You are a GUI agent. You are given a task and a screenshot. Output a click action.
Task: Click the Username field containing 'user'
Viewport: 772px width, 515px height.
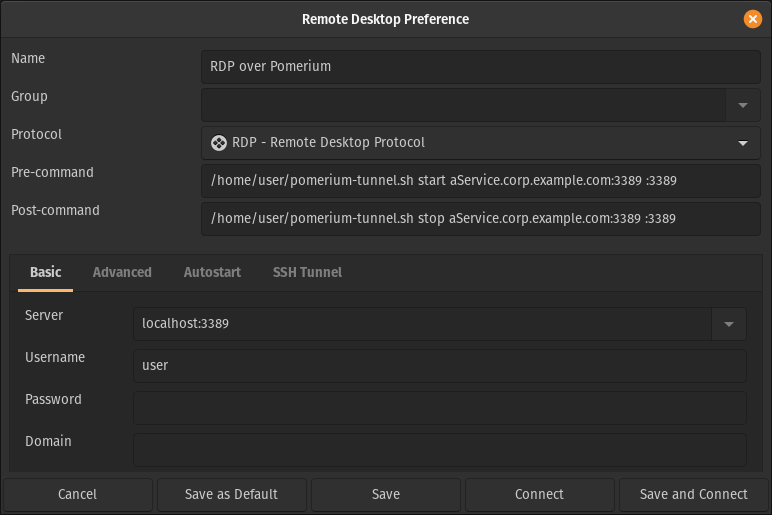point(440,366)
